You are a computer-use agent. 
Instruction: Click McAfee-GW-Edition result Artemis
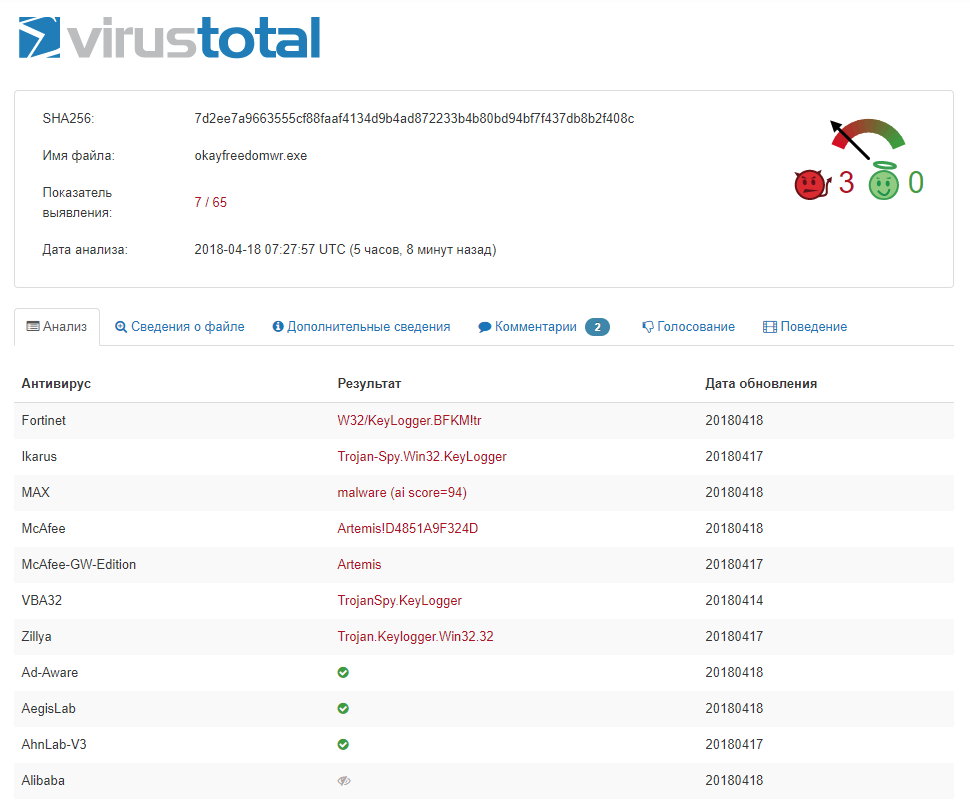(359, 564)
